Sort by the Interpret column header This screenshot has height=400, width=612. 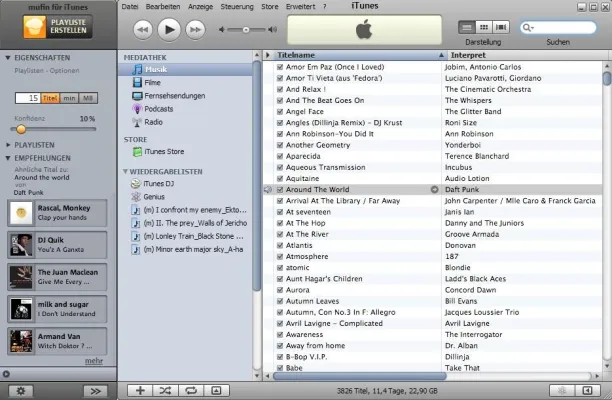pos(523,55)
